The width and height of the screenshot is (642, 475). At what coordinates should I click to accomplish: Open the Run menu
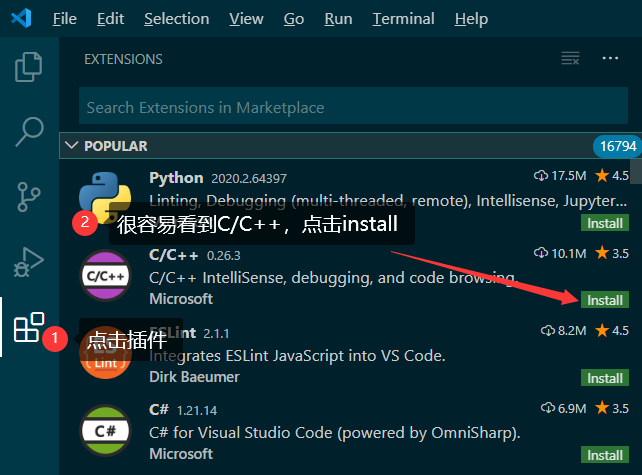tap(338, 19)
